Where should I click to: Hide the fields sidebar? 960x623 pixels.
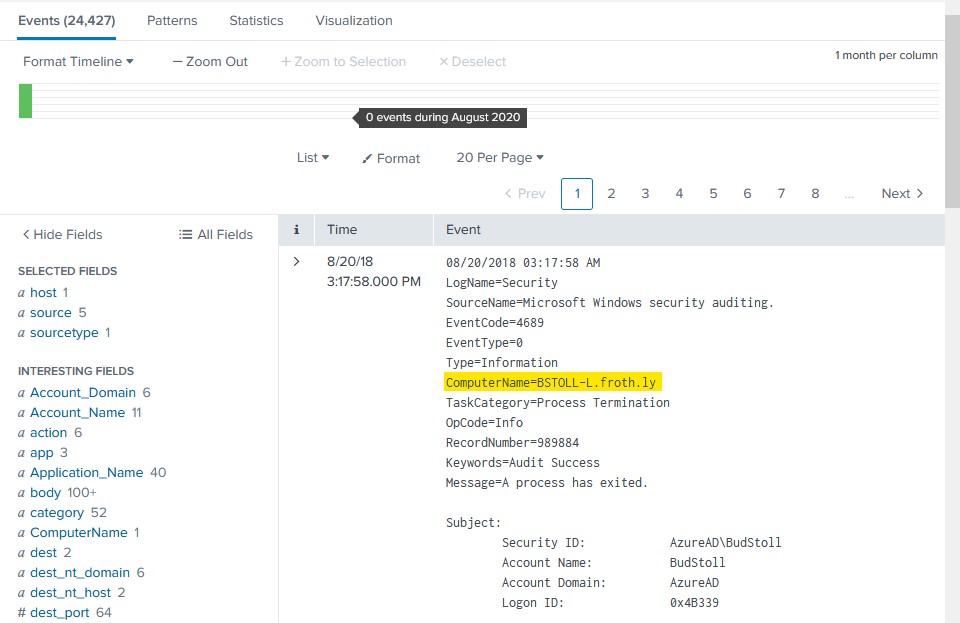coord(62,234)
